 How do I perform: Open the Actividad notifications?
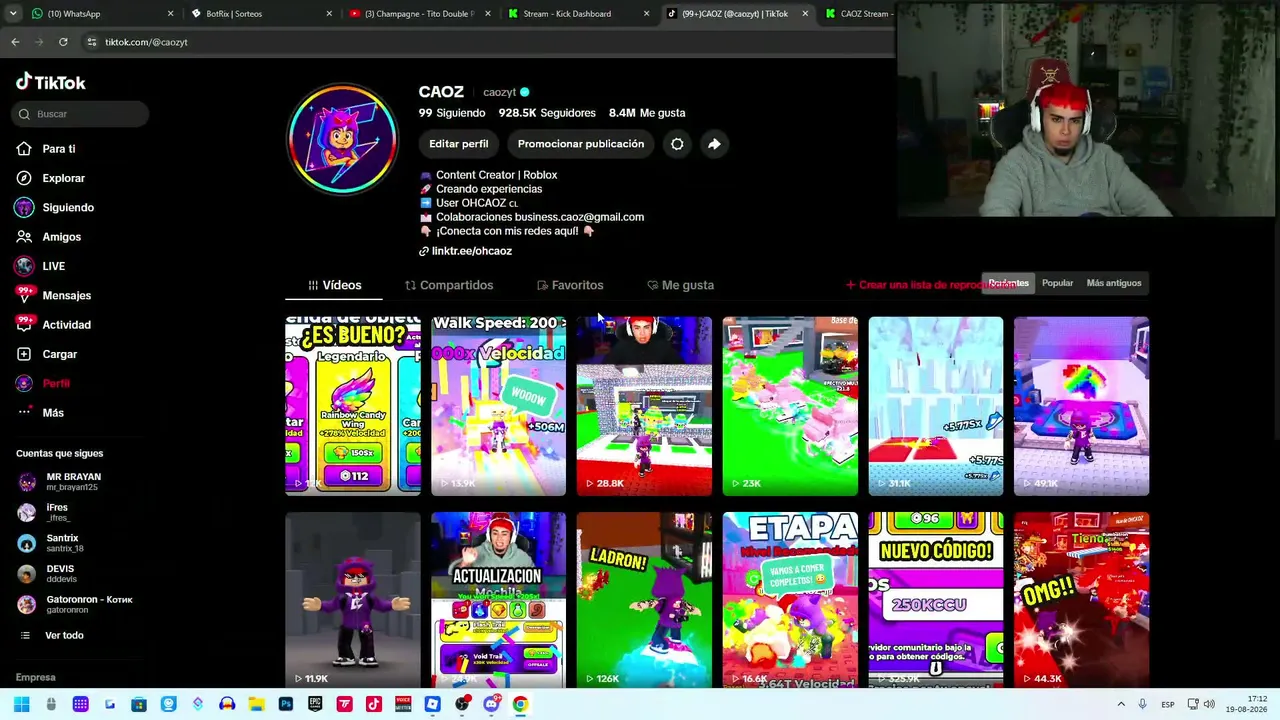pos(54,325)
